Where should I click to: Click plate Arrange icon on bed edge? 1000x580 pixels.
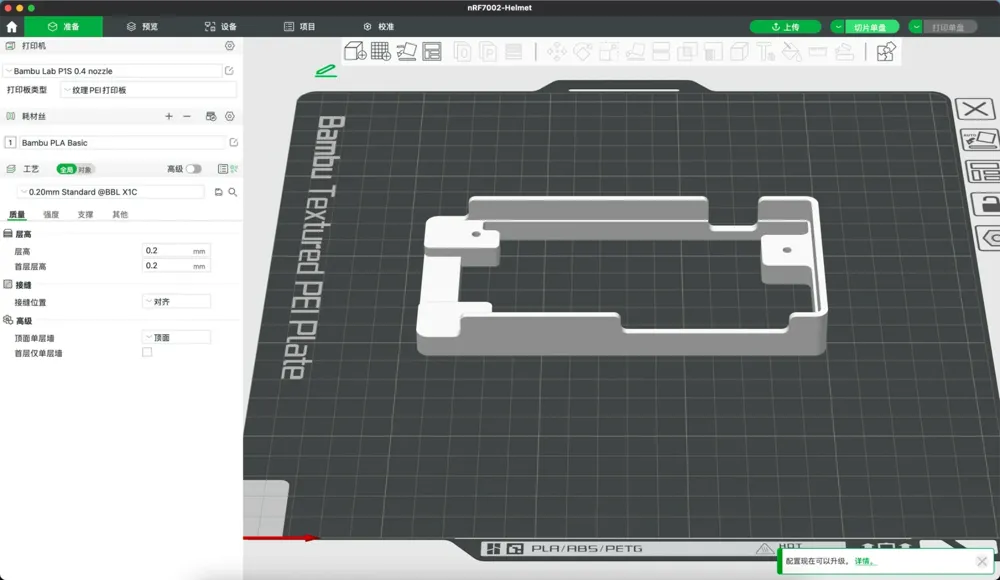tap(983, 172)
